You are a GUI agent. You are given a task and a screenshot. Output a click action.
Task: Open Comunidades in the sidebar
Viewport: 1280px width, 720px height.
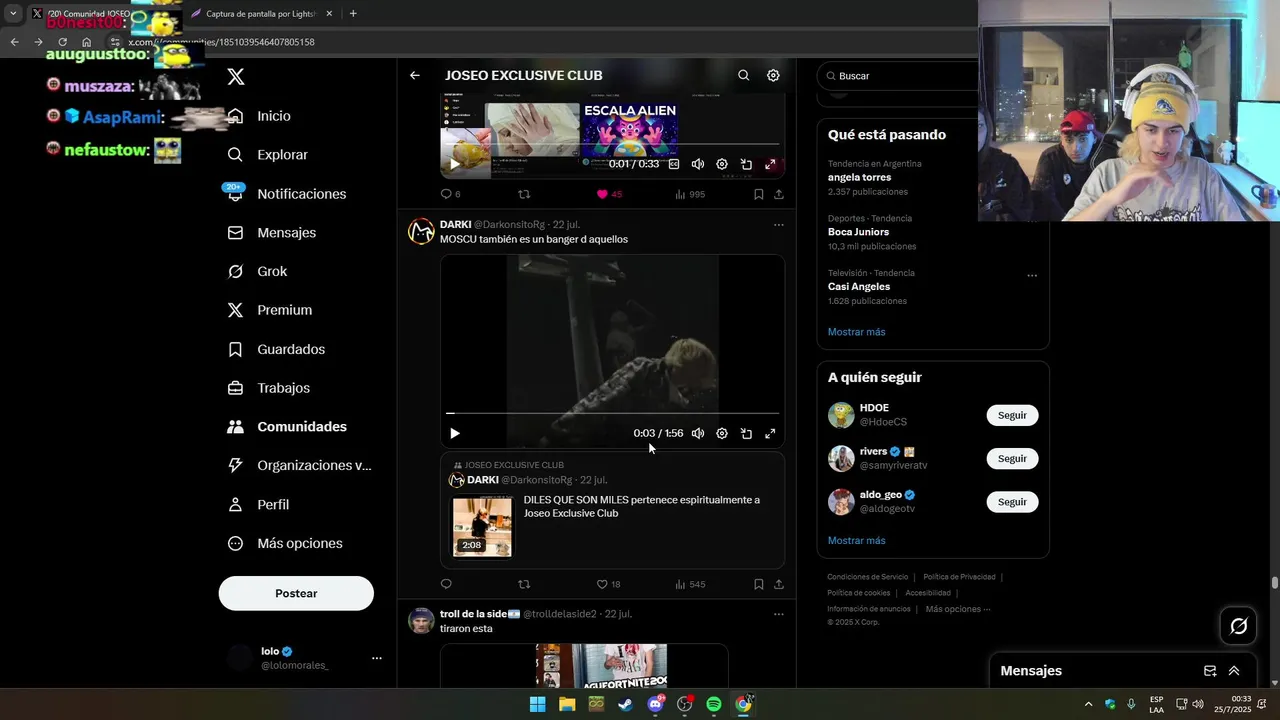[287, 427]
